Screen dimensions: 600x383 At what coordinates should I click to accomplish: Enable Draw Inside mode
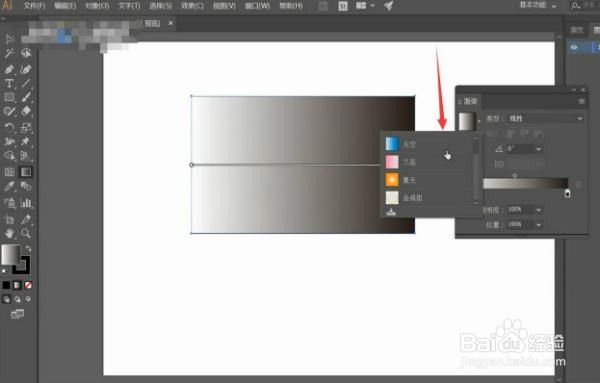(x=28, y=299)
